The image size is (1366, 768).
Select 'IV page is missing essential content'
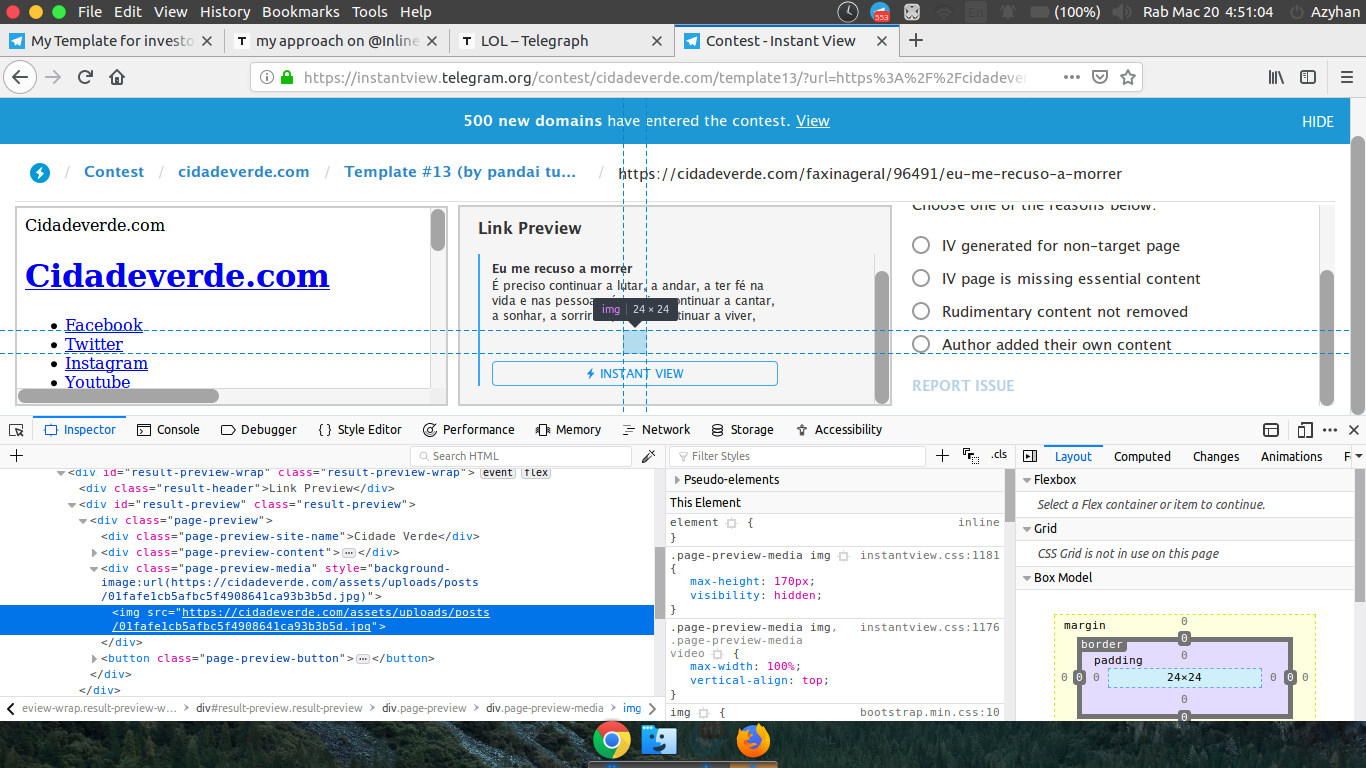coord(921,279)
